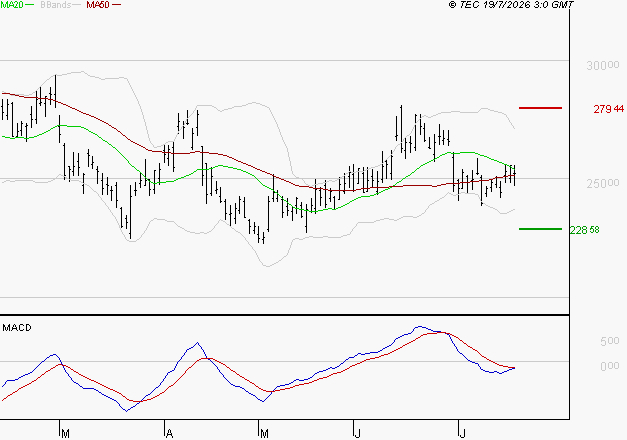627x440 pixels.
Task: Click the MA20 legend label
Action: tap(12, 4)
